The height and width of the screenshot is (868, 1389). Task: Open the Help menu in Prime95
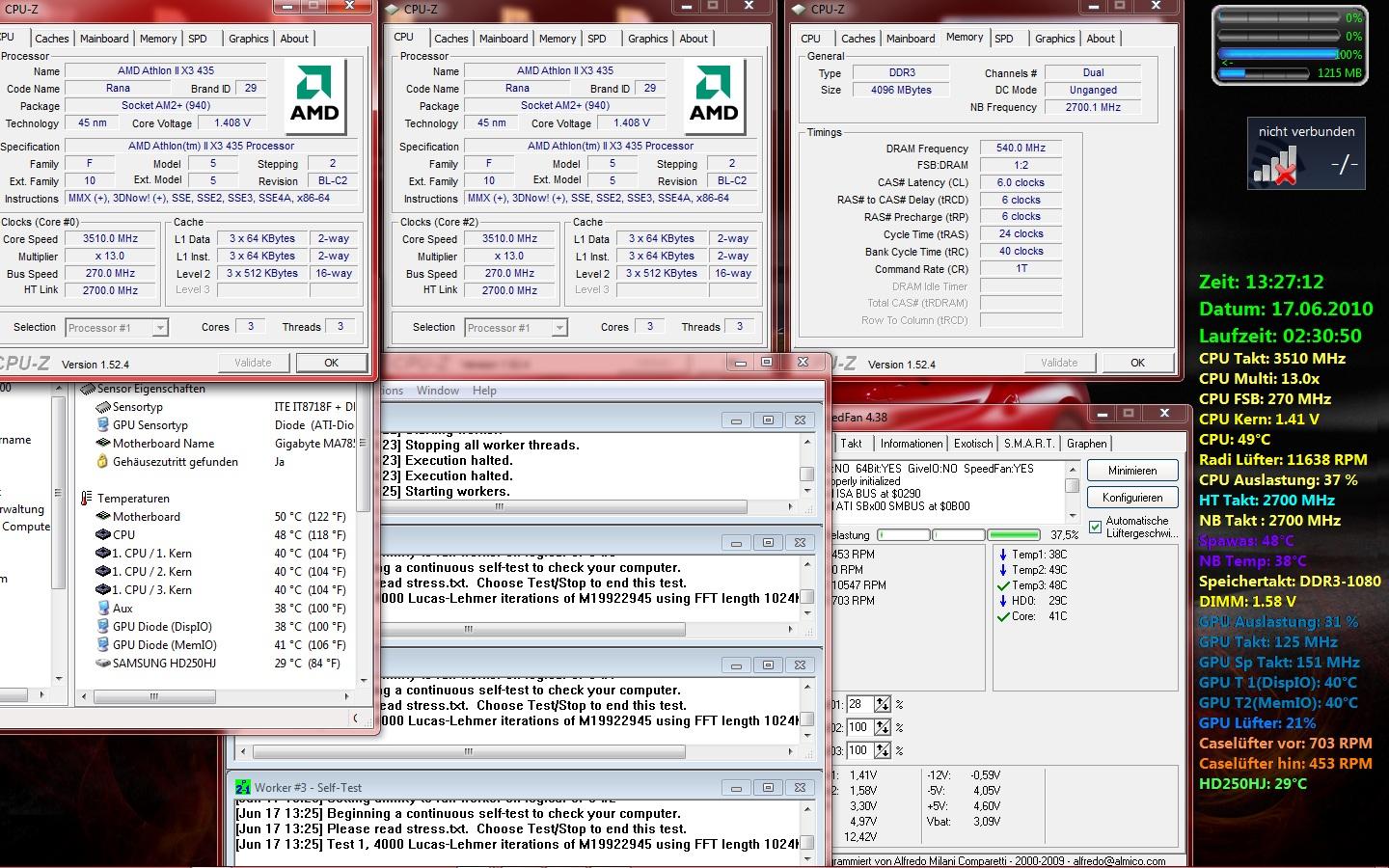coord(484,391)
